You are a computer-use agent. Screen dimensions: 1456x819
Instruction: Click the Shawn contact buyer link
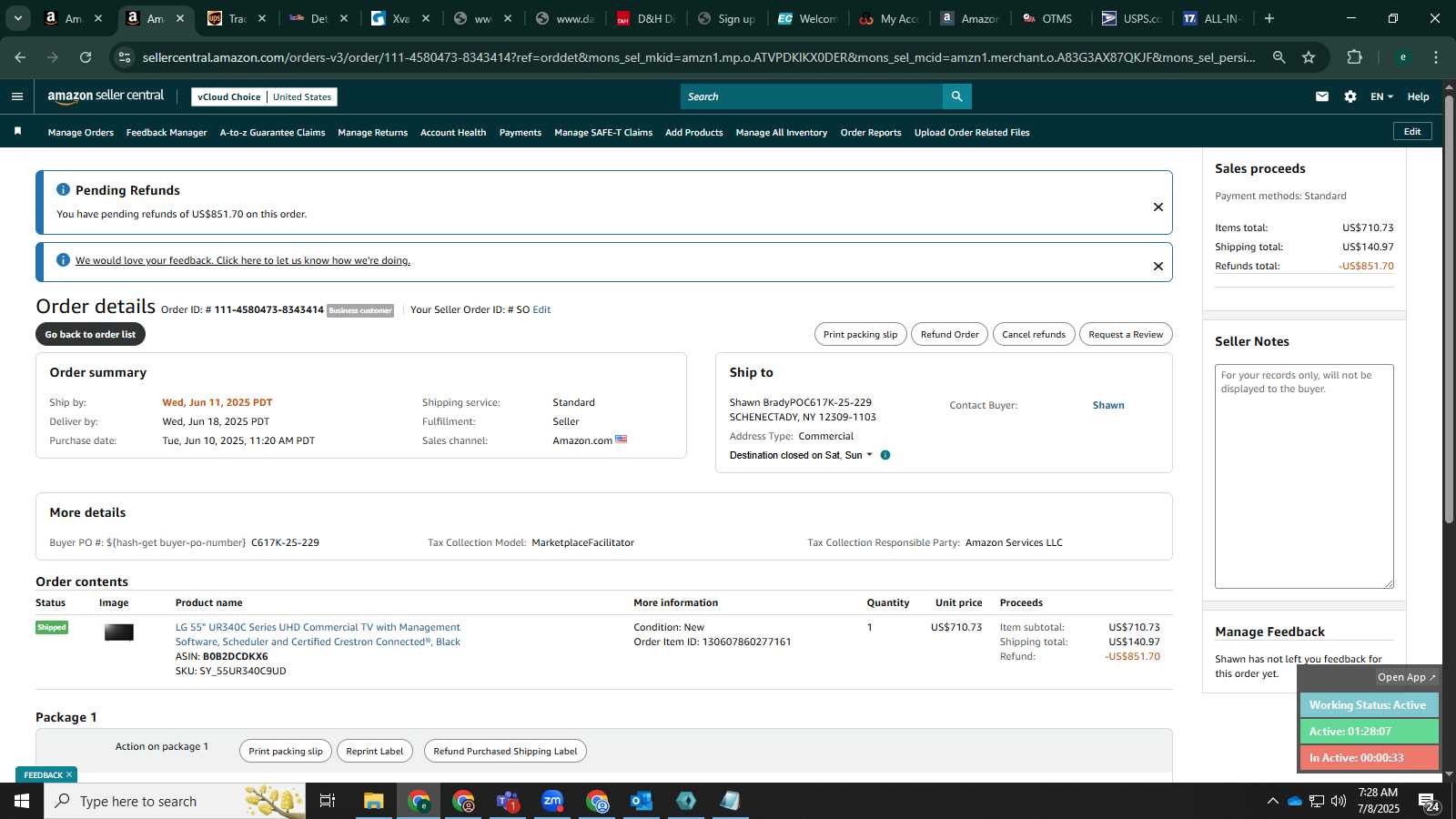1108,405
